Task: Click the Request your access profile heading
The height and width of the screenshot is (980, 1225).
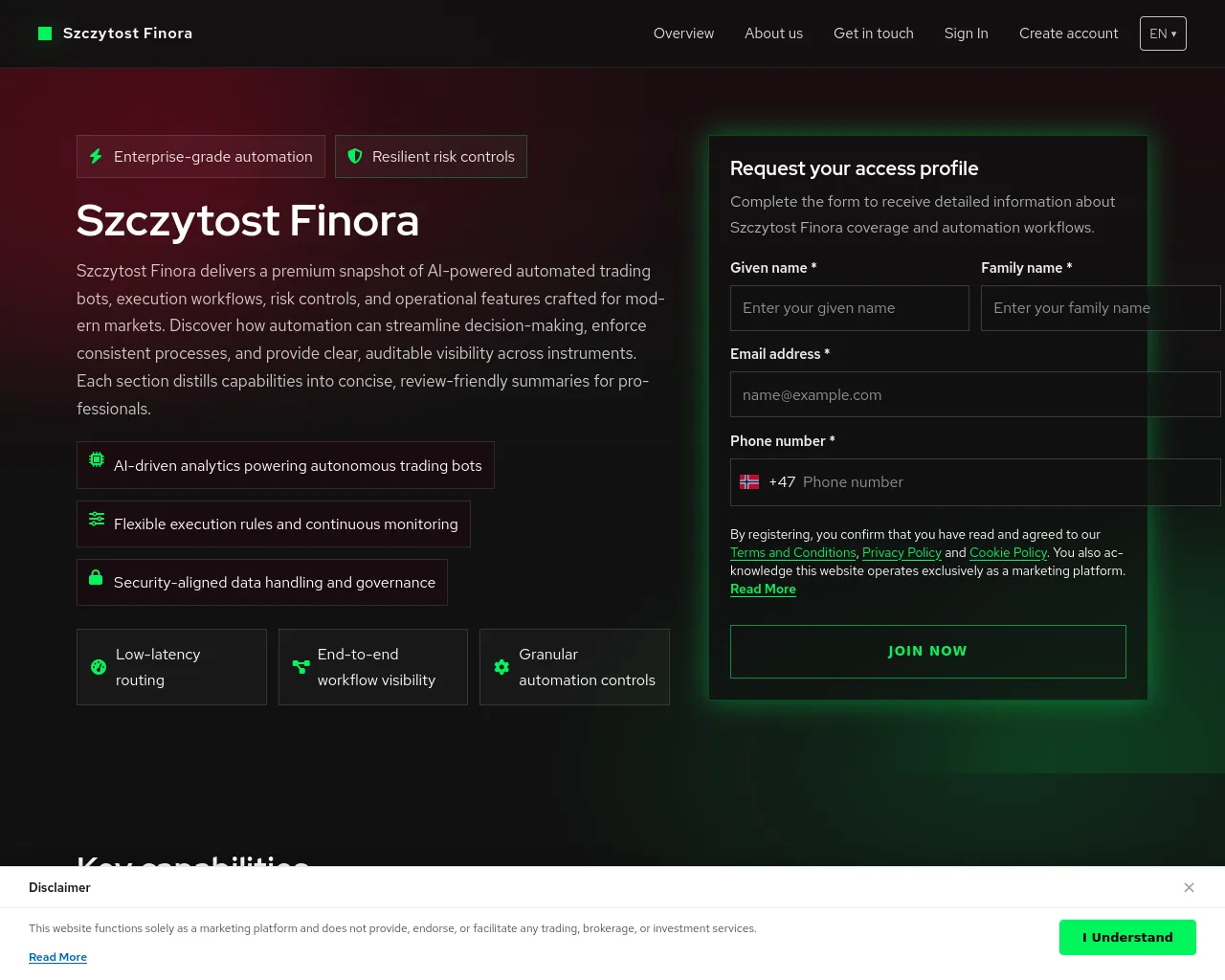Action: point(854,168)
